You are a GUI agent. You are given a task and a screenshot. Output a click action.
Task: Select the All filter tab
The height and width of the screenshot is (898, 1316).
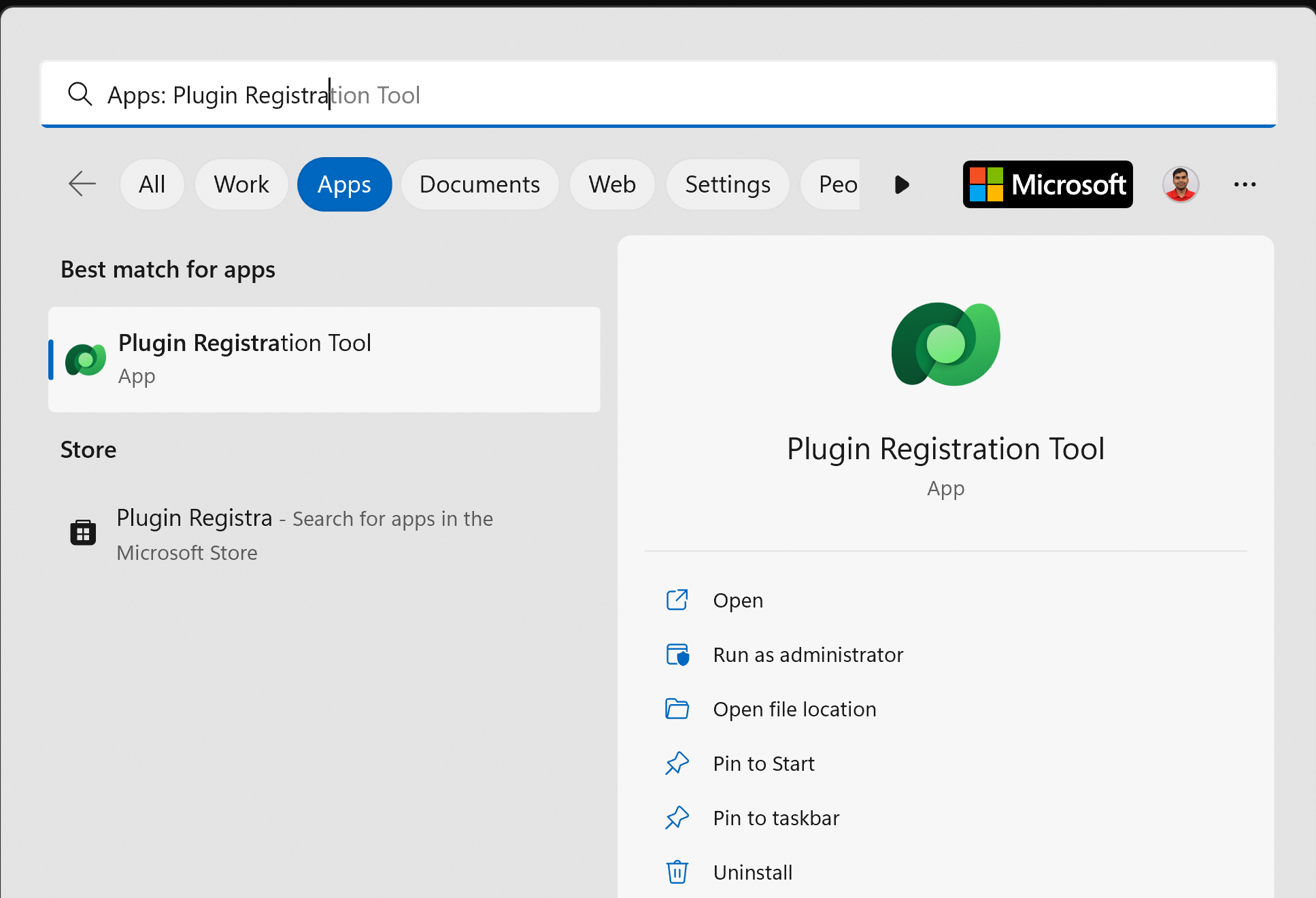point(152,184)
